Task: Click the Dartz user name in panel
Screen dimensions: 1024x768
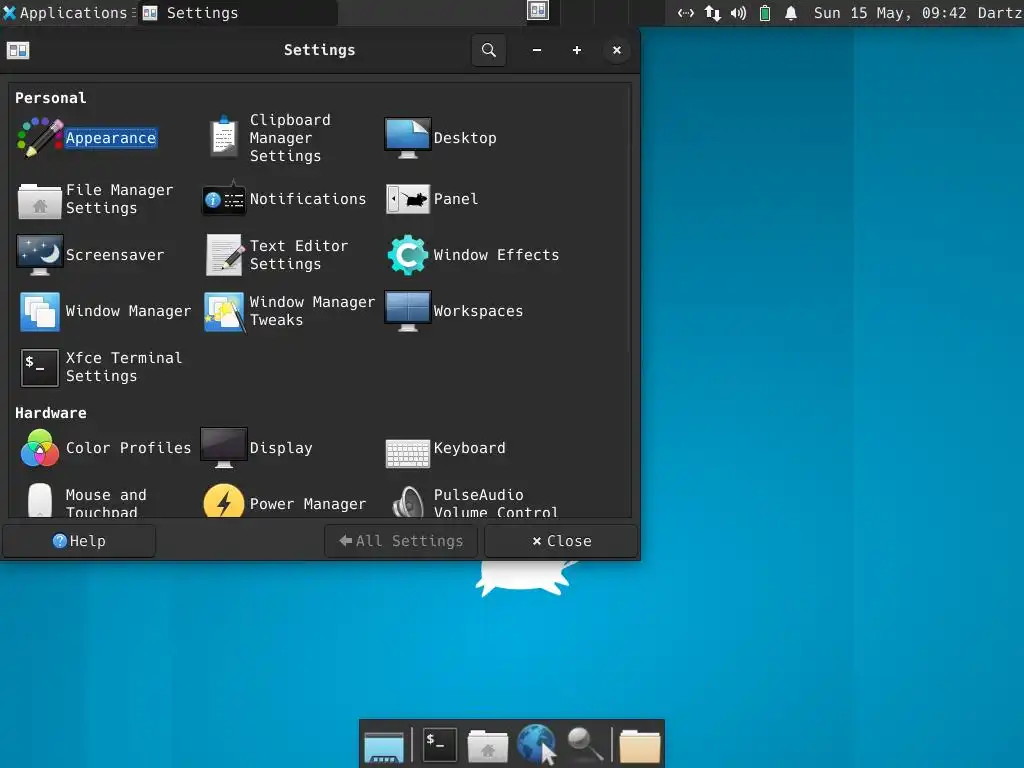Action: click(x=1000, y=12)
